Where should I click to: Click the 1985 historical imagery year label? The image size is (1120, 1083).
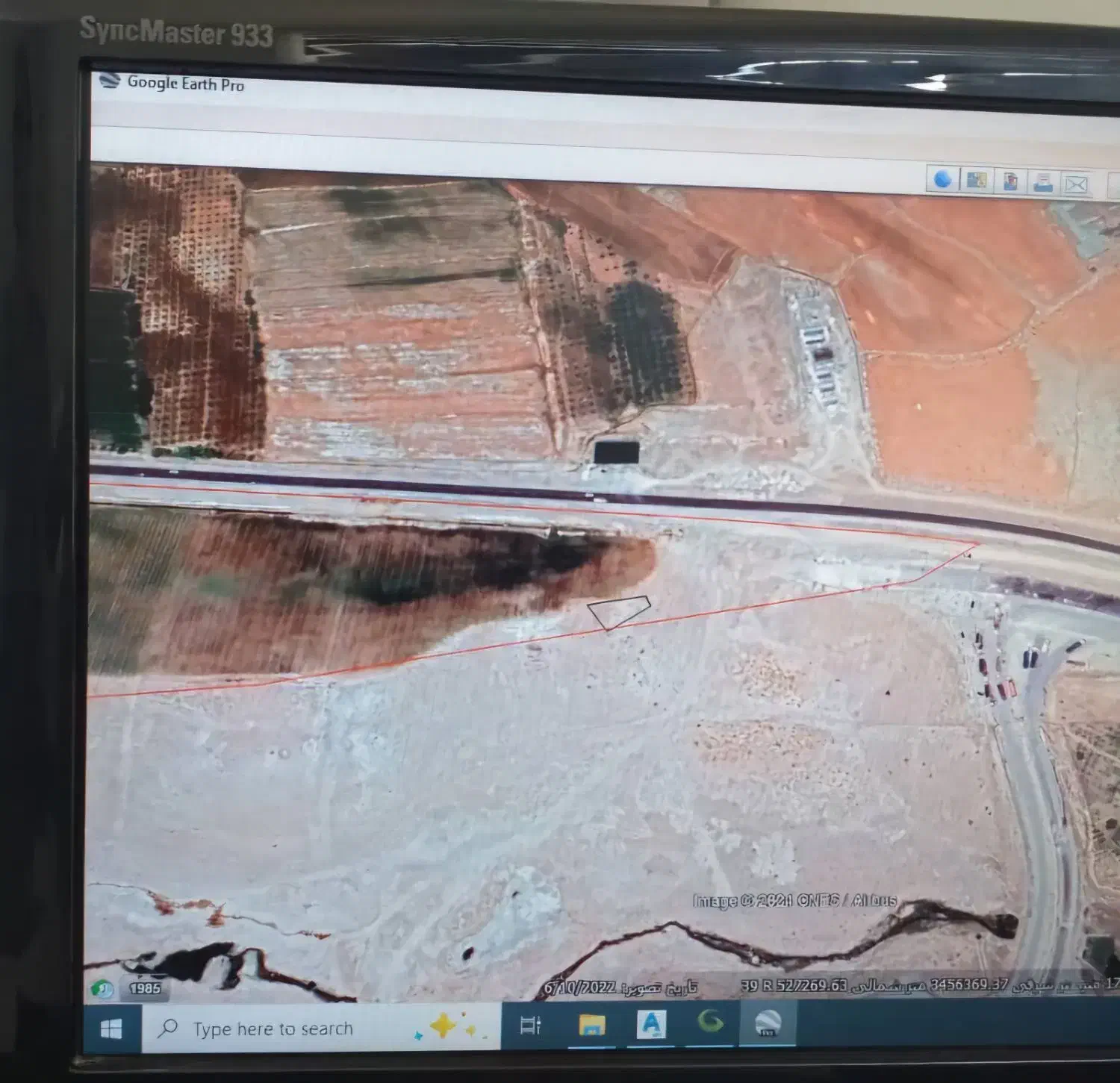click(145, 988)
